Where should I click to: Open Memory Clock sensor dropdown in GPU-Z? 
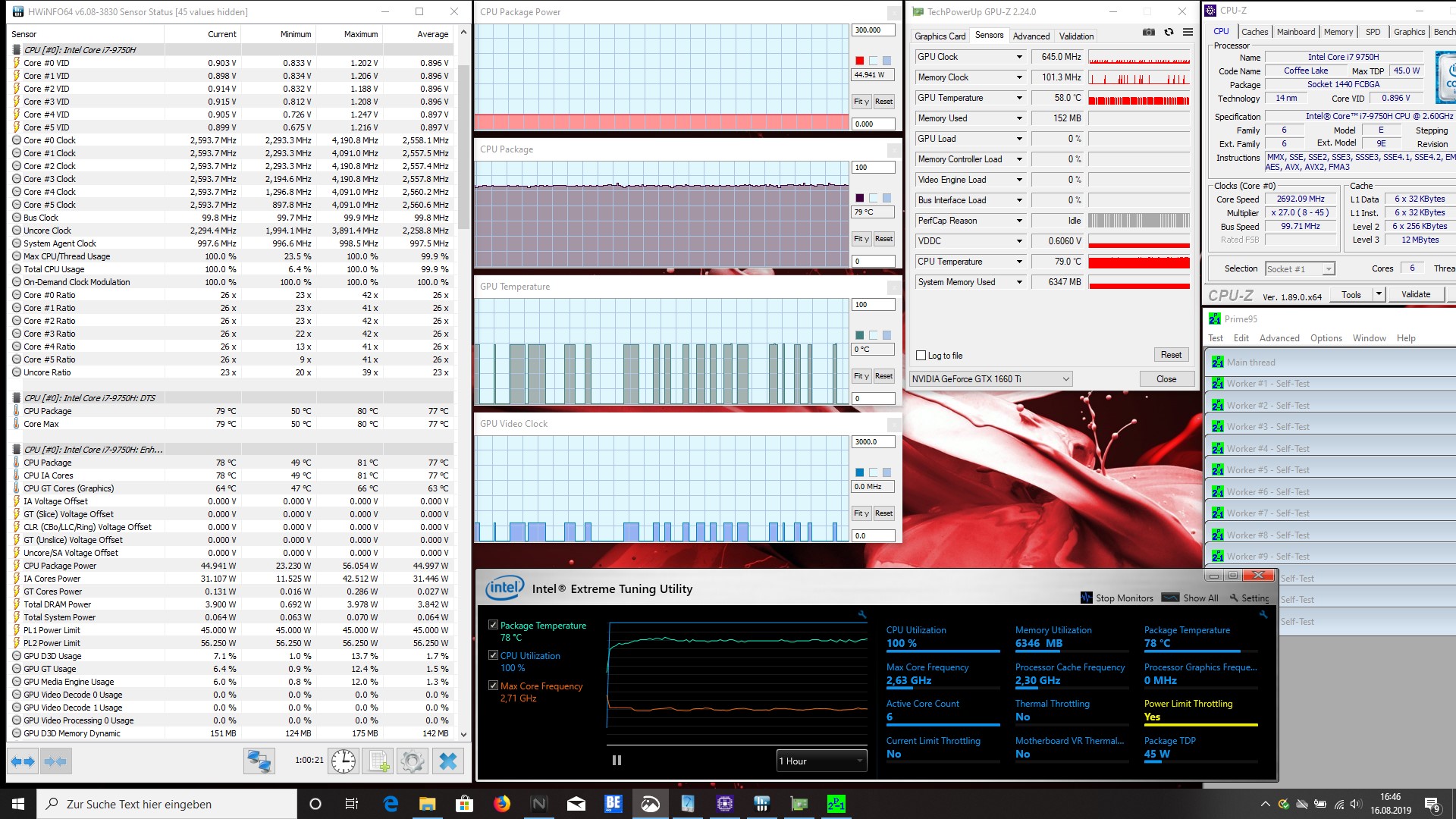tap(1019, 77)
